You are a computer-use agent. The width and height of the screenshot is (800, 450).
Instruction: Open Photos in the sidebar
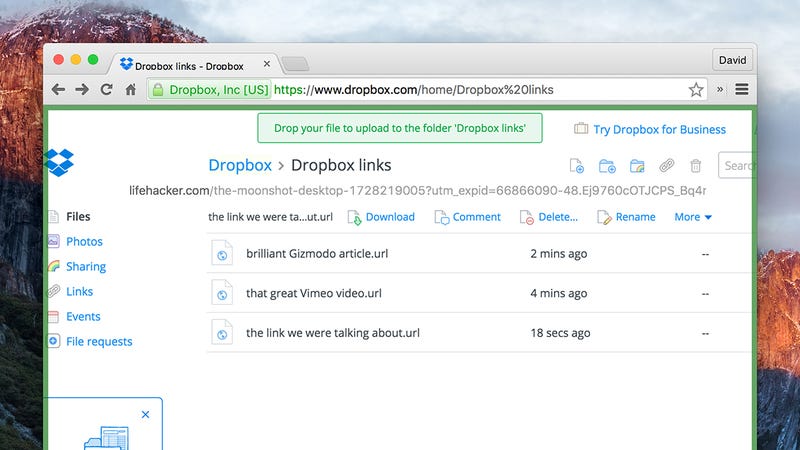tap(84, 241)
